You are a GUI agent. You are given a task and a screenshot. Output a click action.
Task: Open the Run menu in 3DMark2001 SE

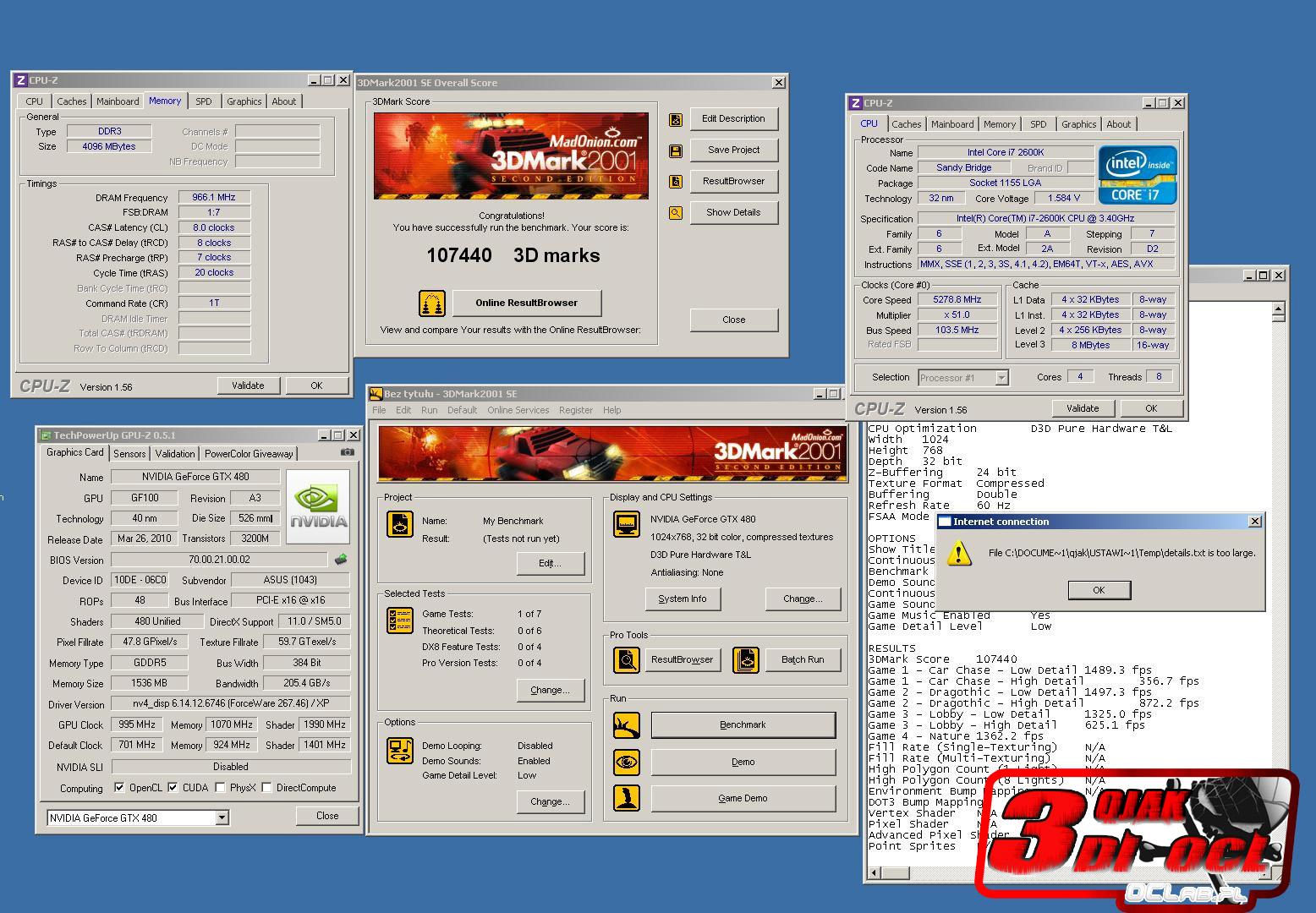point(430,410)
